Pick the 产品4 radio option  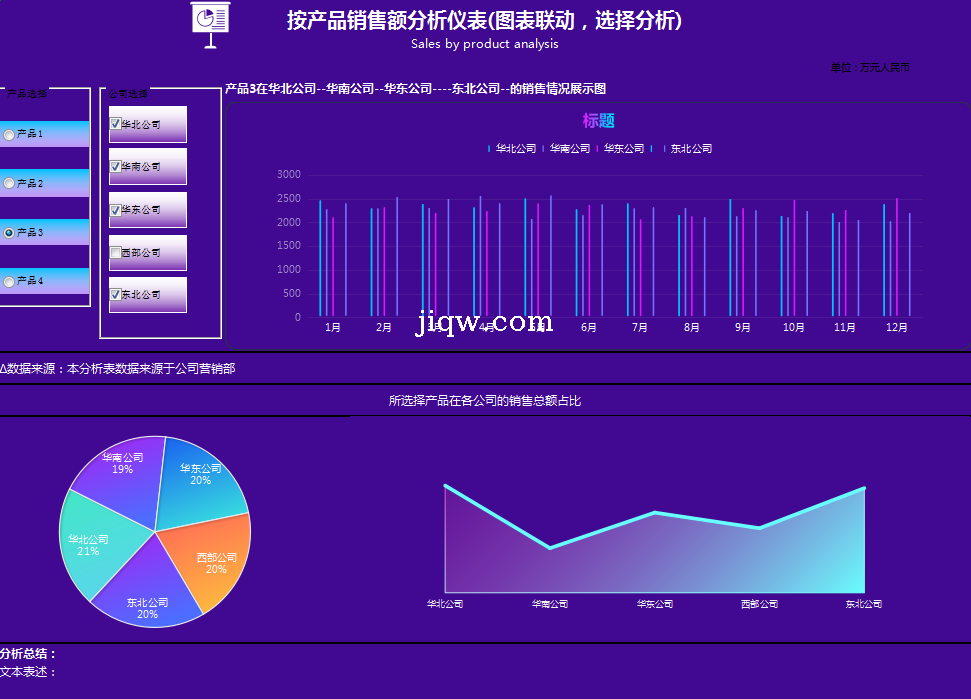pyautogui.click(x=9, y=282)
